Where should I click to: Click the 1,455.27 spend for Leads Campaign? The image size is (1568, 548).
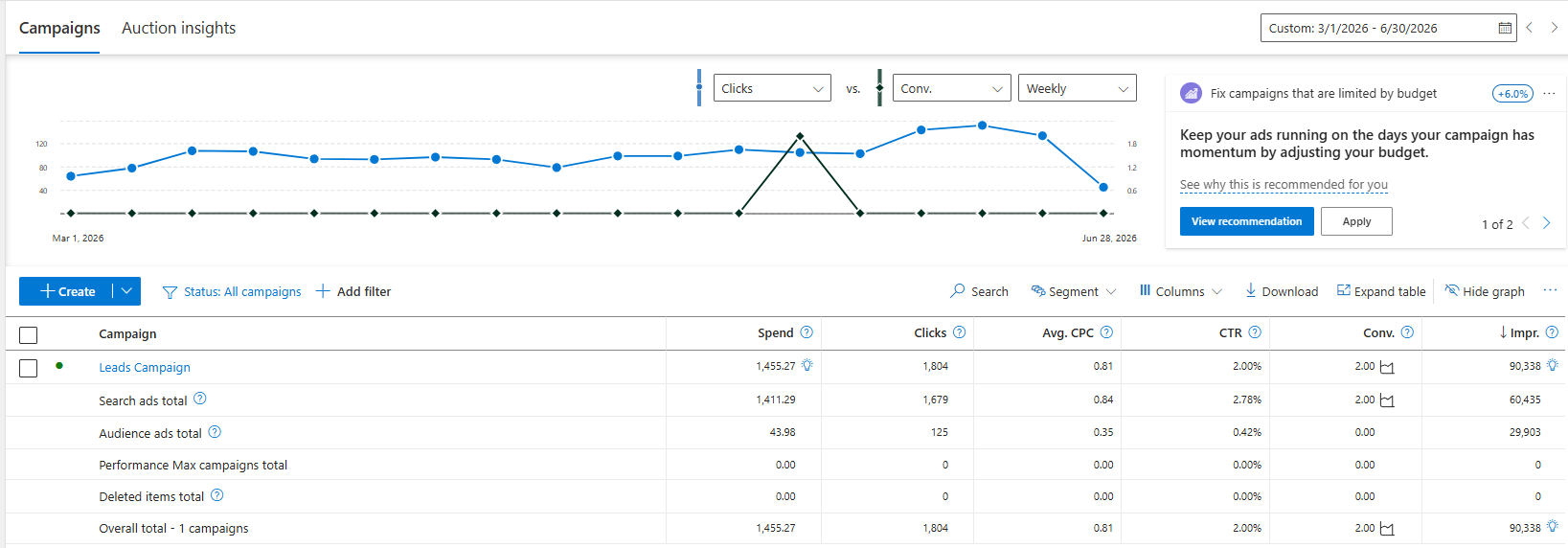[x=775, y=366]
